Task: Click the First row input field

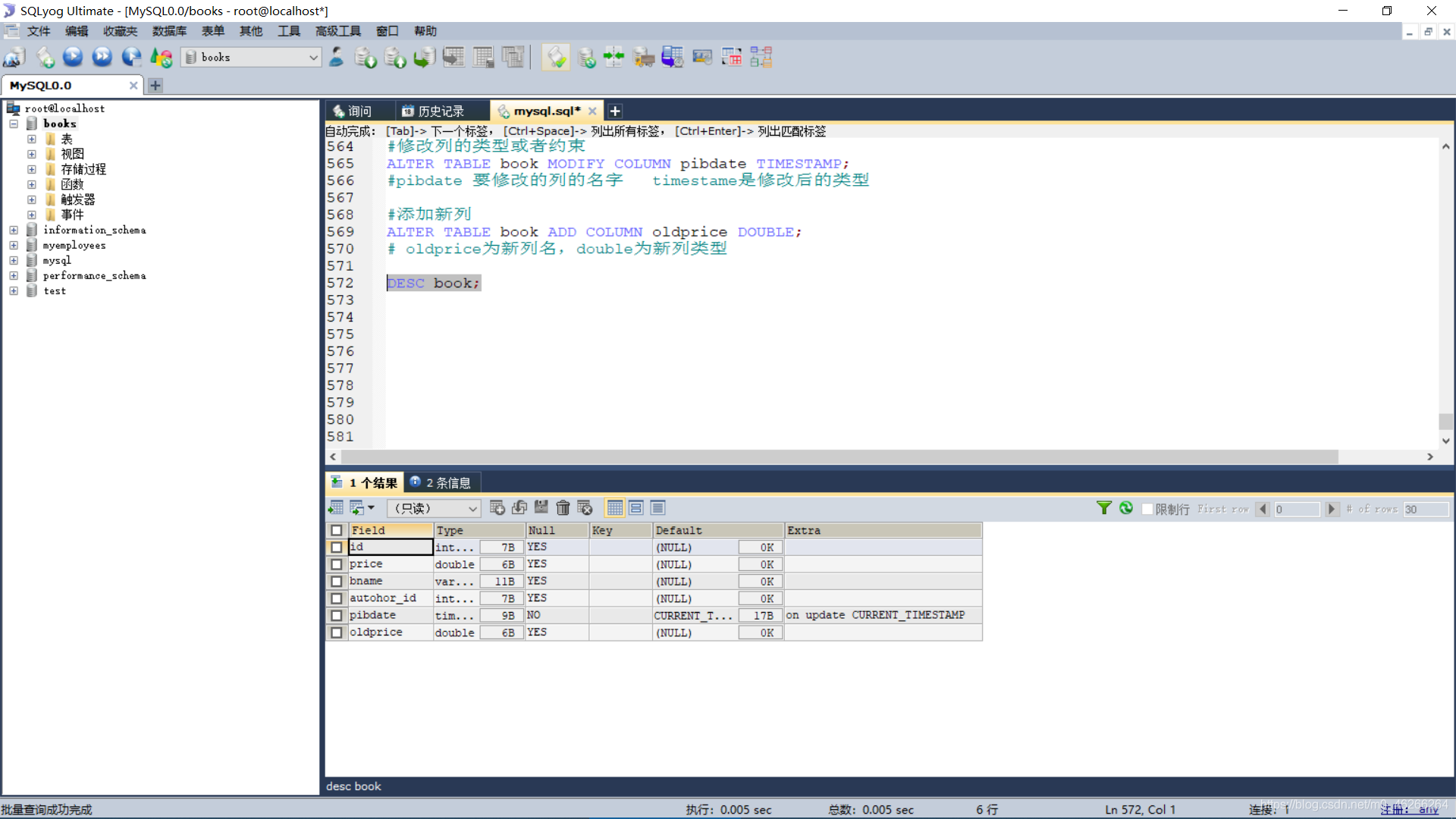Action: pyautogui.click(x=1297, y=509)
